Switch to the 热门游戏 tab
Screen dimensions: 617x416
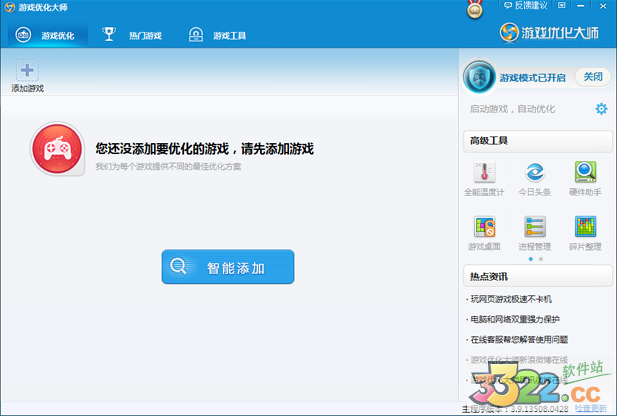(135, 36)
